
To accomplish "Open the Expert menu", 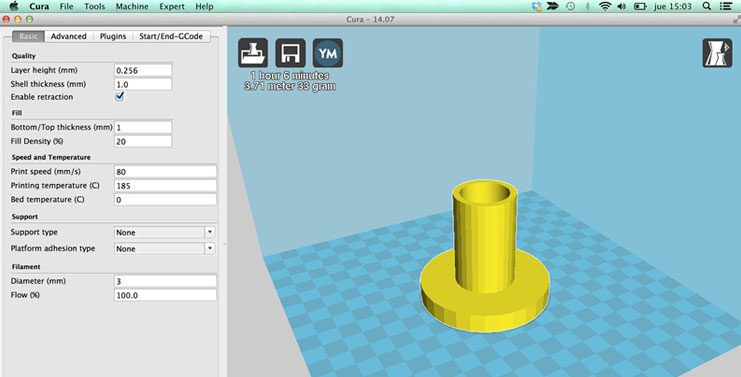I will tap(172, 6).
